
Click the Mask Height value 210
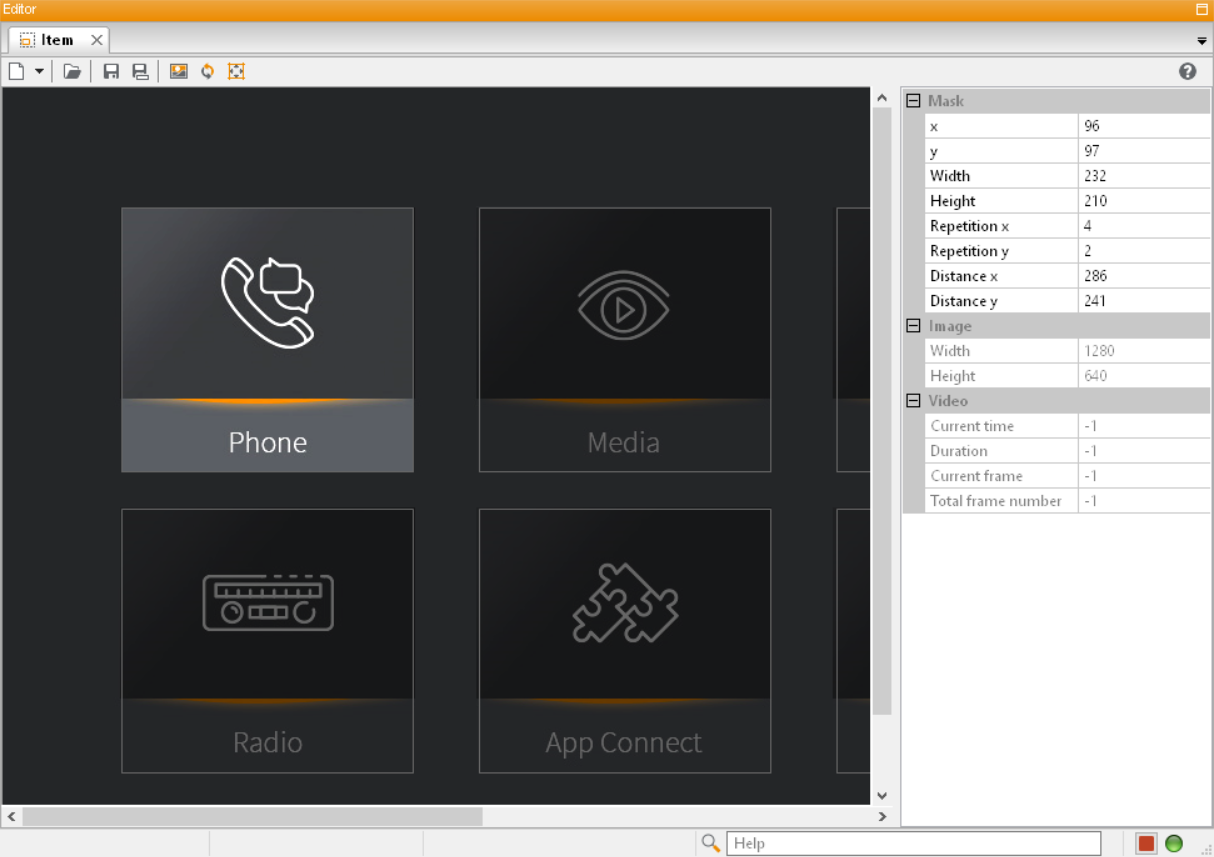click(x=1144, y=201)
